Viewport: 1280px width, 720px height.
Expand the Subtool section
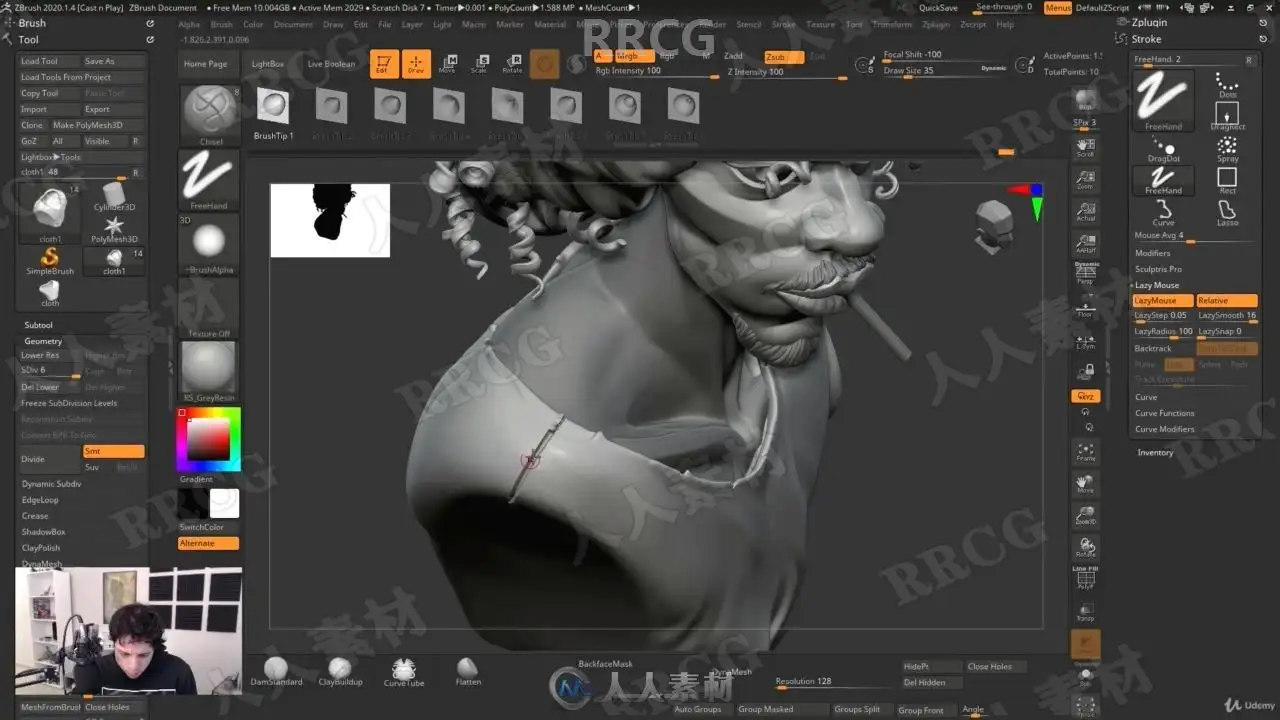(39, 325)
